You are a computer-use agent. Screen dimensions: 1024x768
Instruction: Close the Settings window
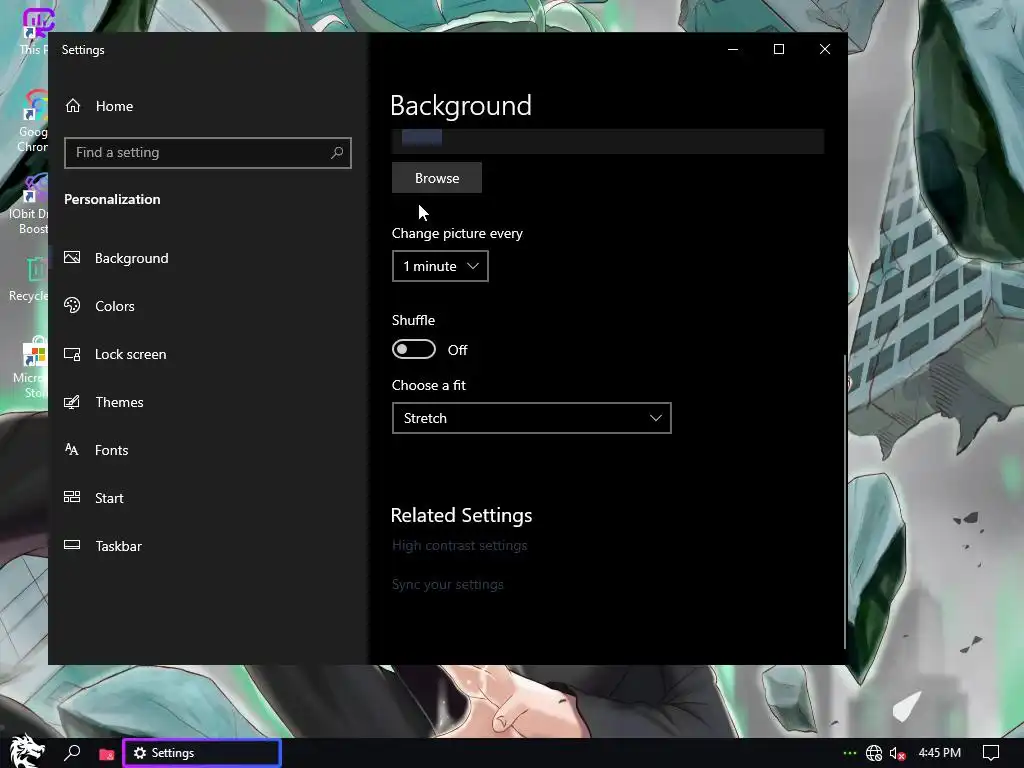point(825,50)
